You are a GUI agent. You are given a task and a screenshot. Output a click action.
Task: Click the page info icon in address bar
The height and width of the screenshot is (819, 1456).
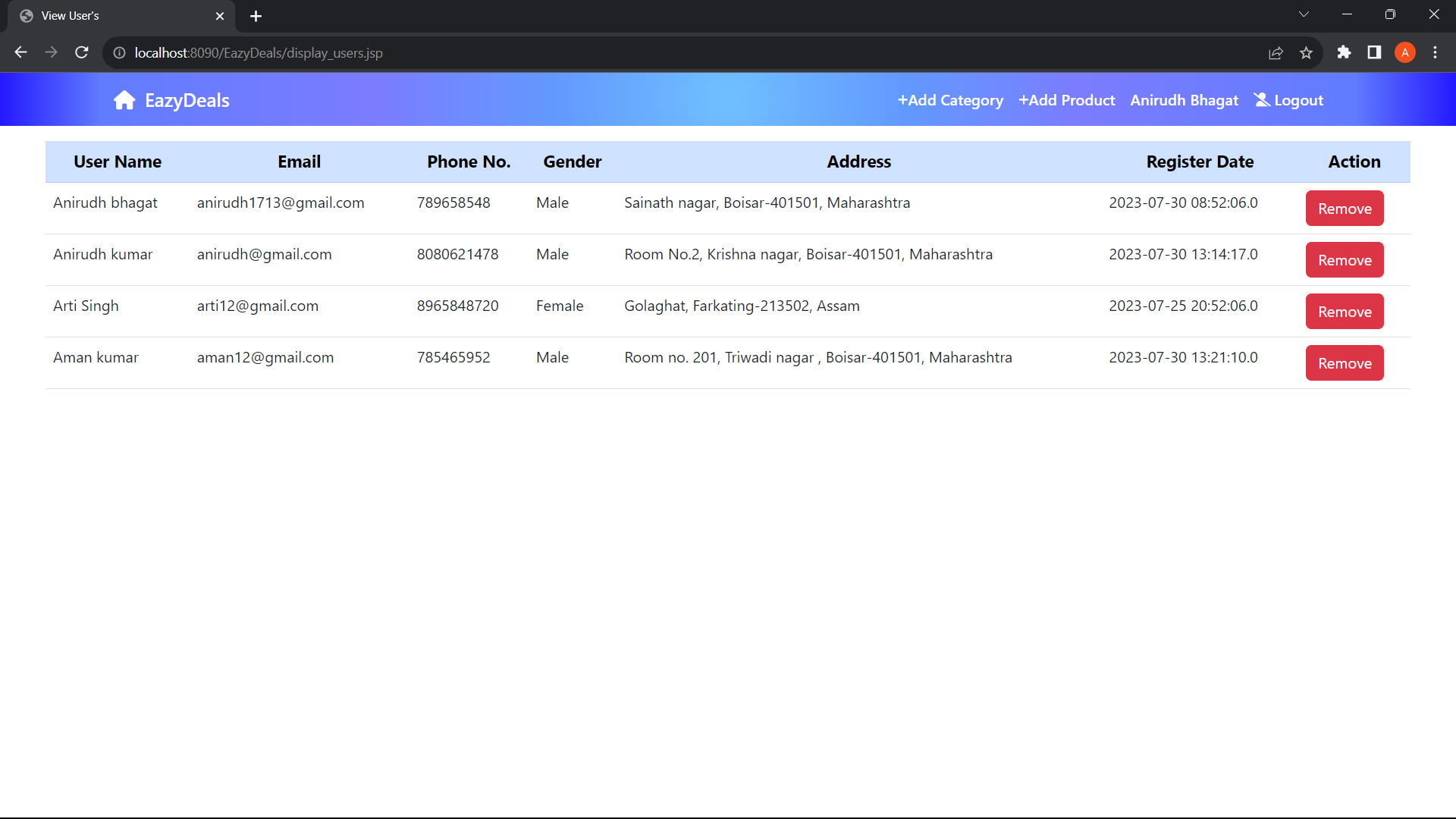click(119, 53)
